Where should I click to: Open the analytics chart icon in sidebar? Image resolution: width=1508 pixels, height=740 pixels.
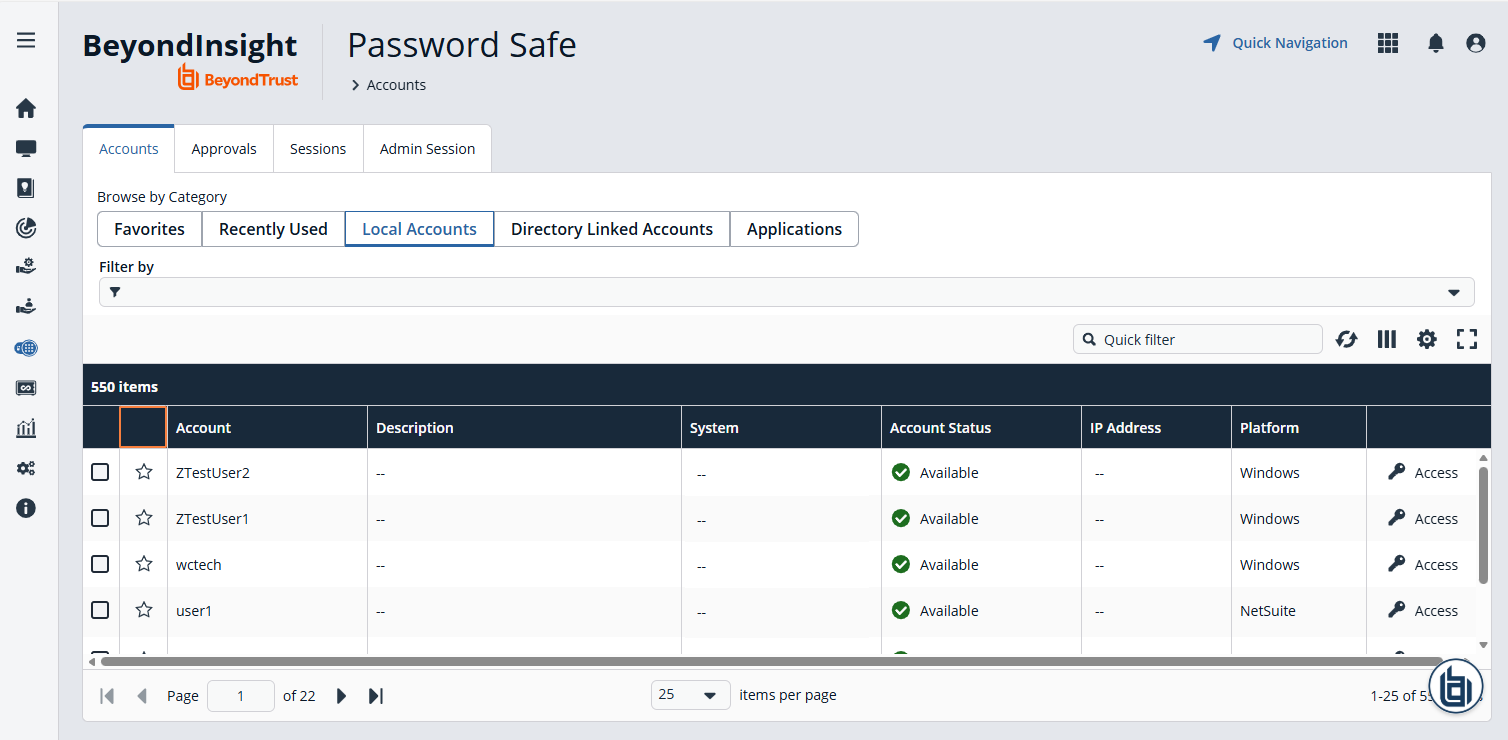26,428
